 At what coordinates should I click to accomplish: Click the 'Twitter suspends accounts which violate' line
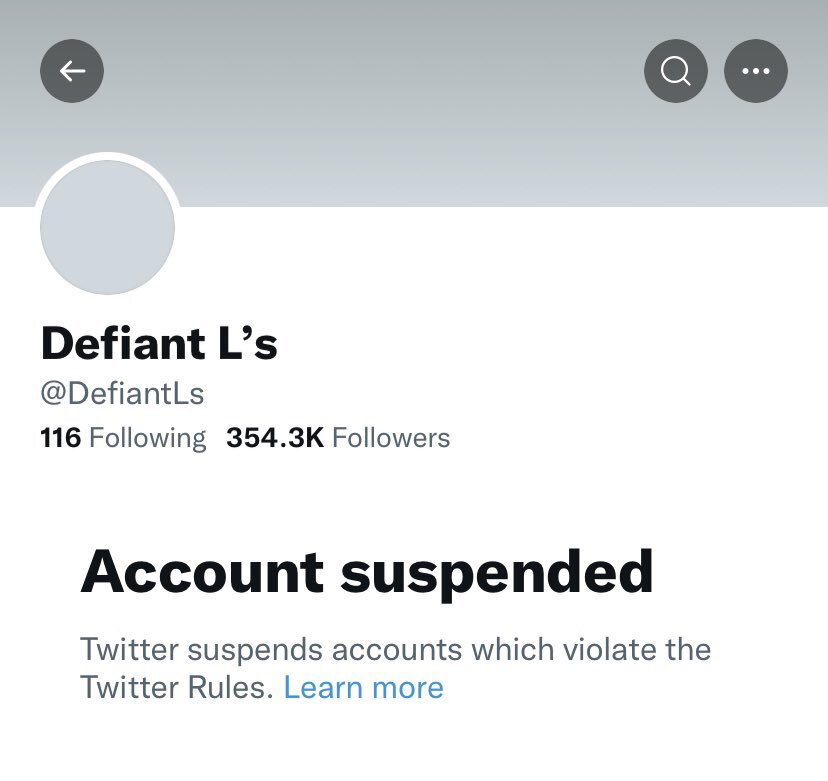pos(395,649)
